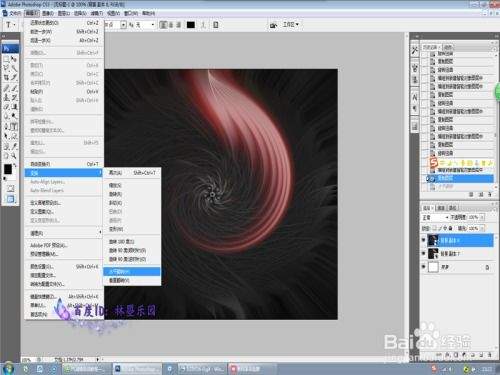Select the Slice tool
The height and width of the screenshot is (375, 500).
click(14, 77)
